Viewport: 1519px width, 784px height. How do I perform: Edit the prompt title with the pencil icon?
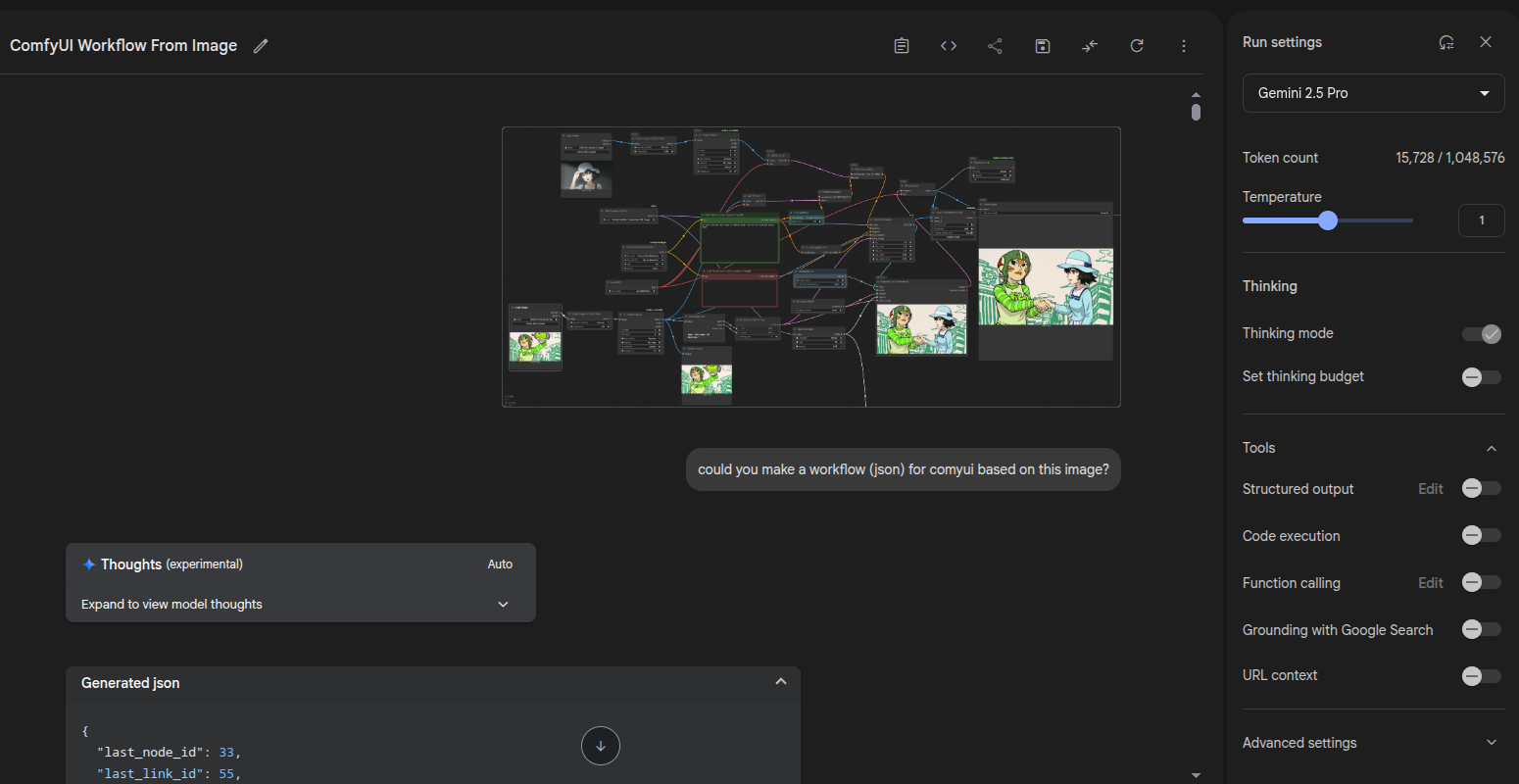[x=261, y=46]
